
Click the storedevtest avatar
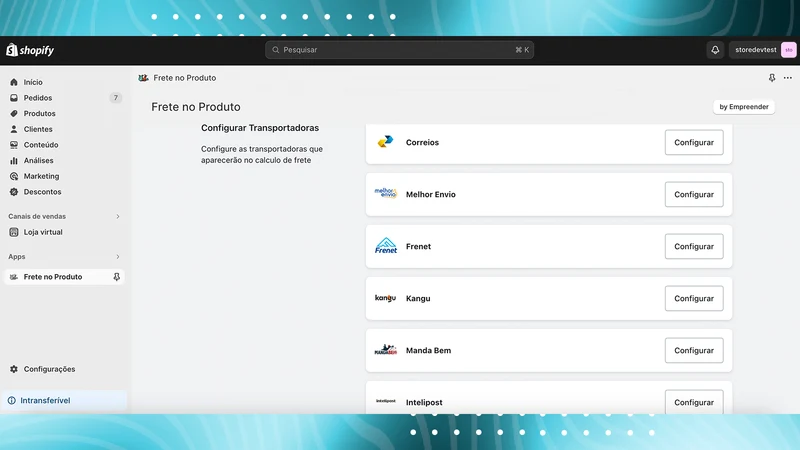coord(789,50)
